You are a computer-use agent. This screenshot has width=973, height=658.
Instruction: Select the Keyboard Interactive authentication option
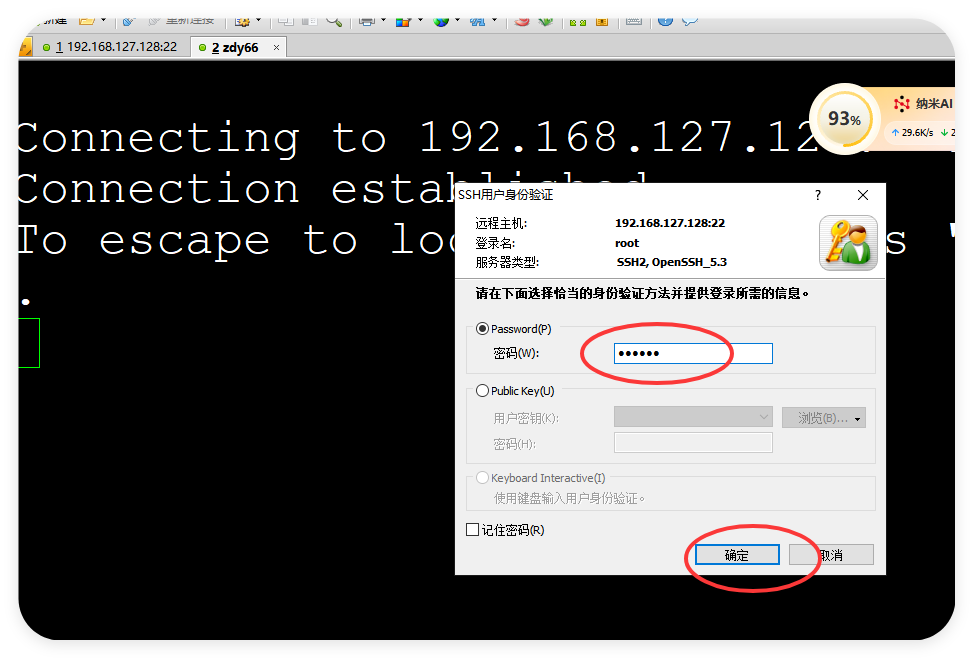(483, 477)
